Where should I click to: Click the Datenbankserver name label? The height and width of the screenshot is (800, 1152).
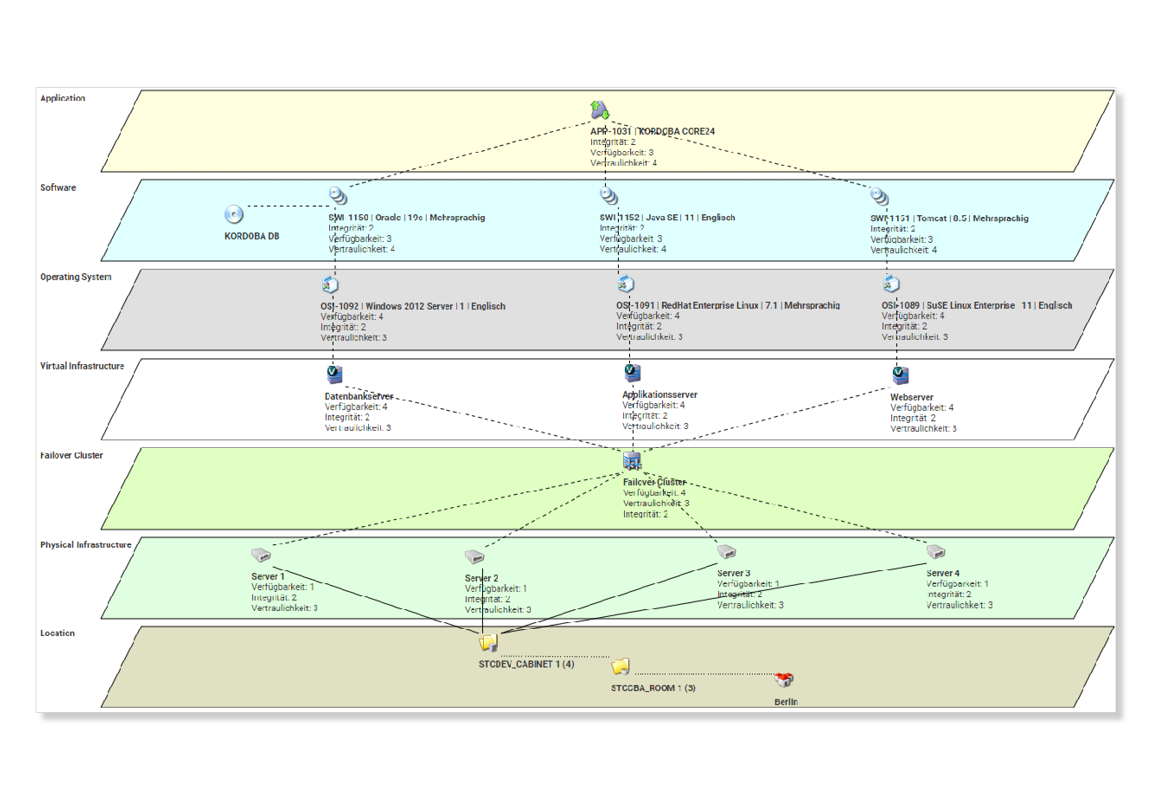point(359,397)
